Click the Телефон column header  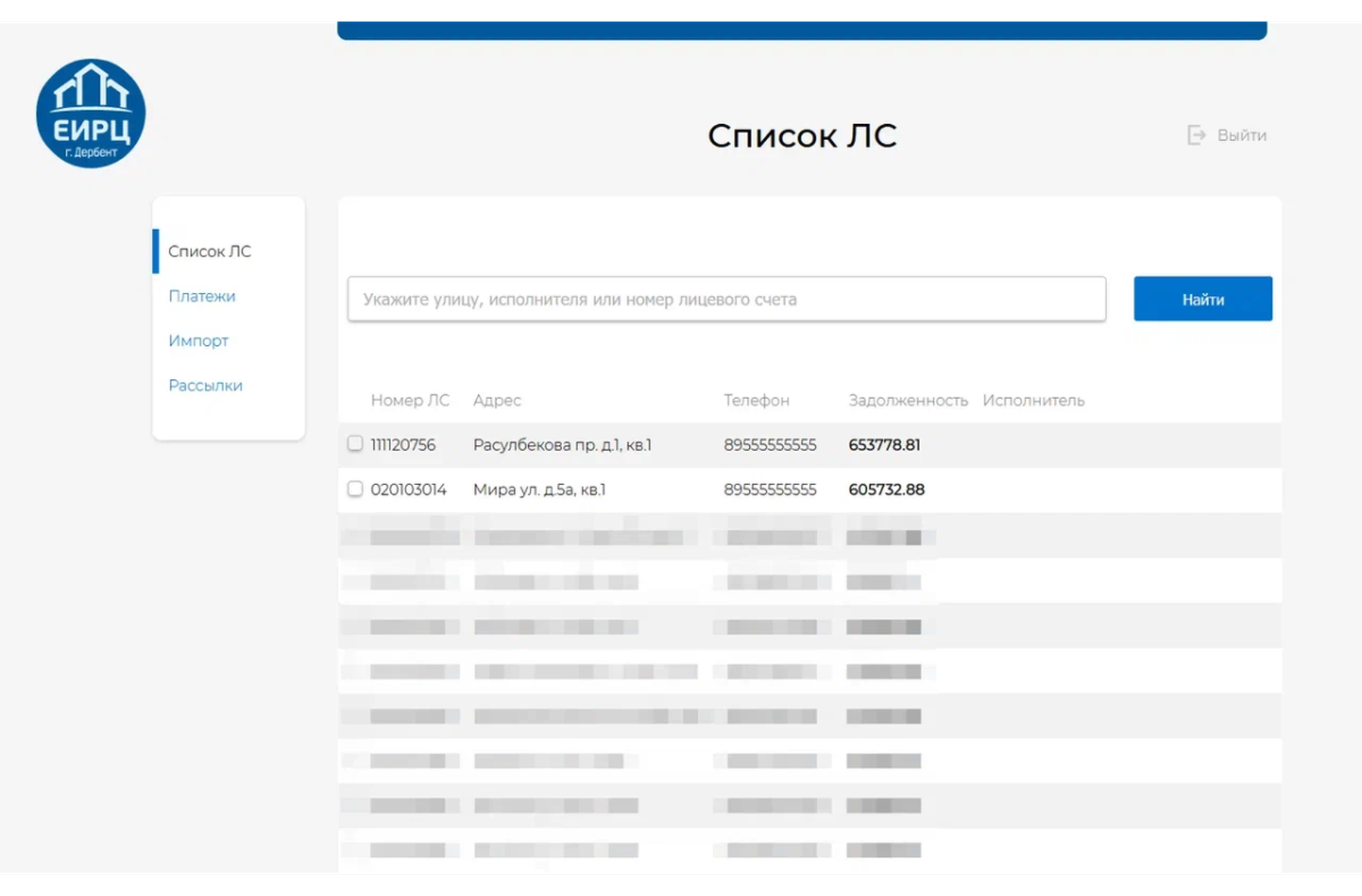coord(757,400)
